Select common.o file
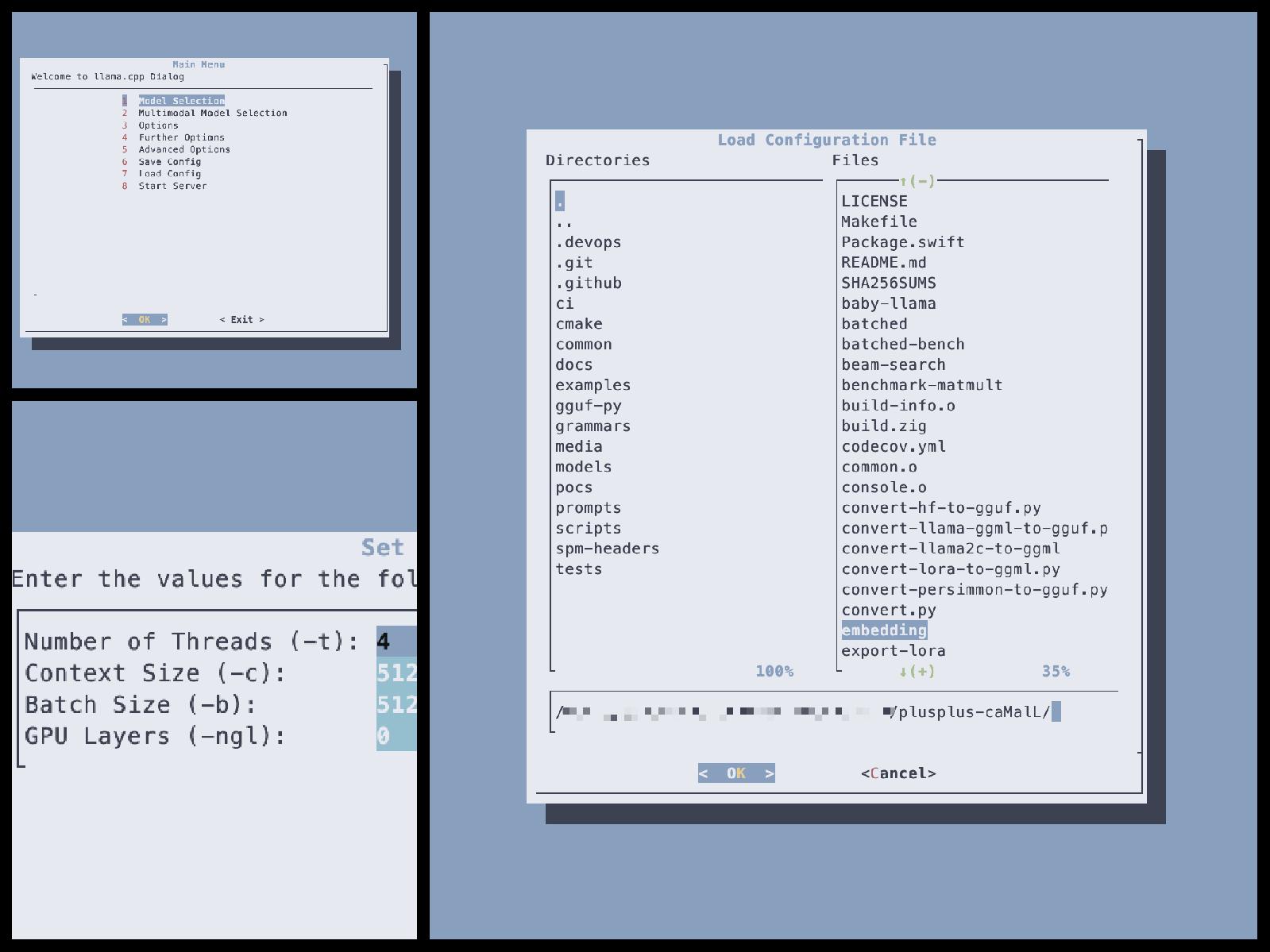The height and width of the screenshot is (952, 1270). [x=879, y=467]
